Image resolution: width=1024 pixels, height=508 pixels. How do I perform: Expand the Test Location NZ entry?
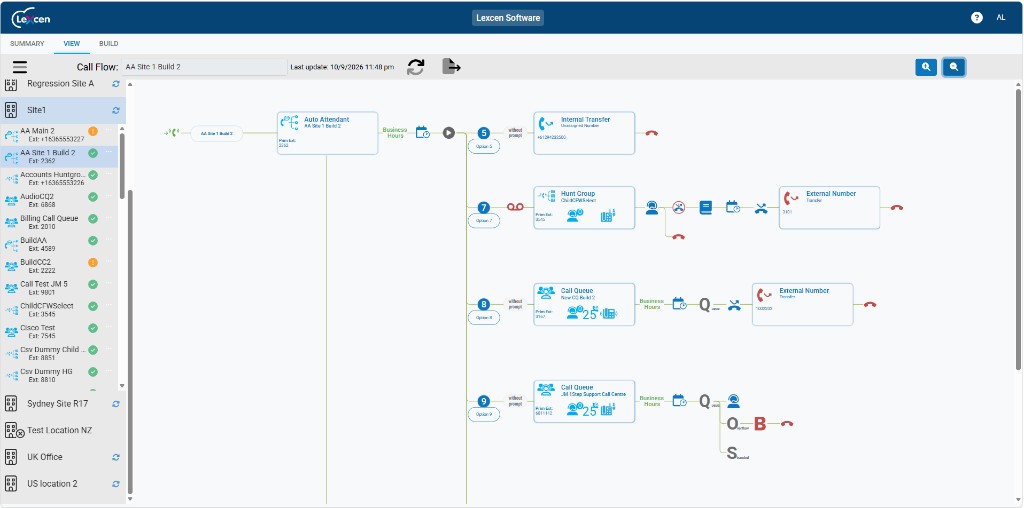(63, 430)
